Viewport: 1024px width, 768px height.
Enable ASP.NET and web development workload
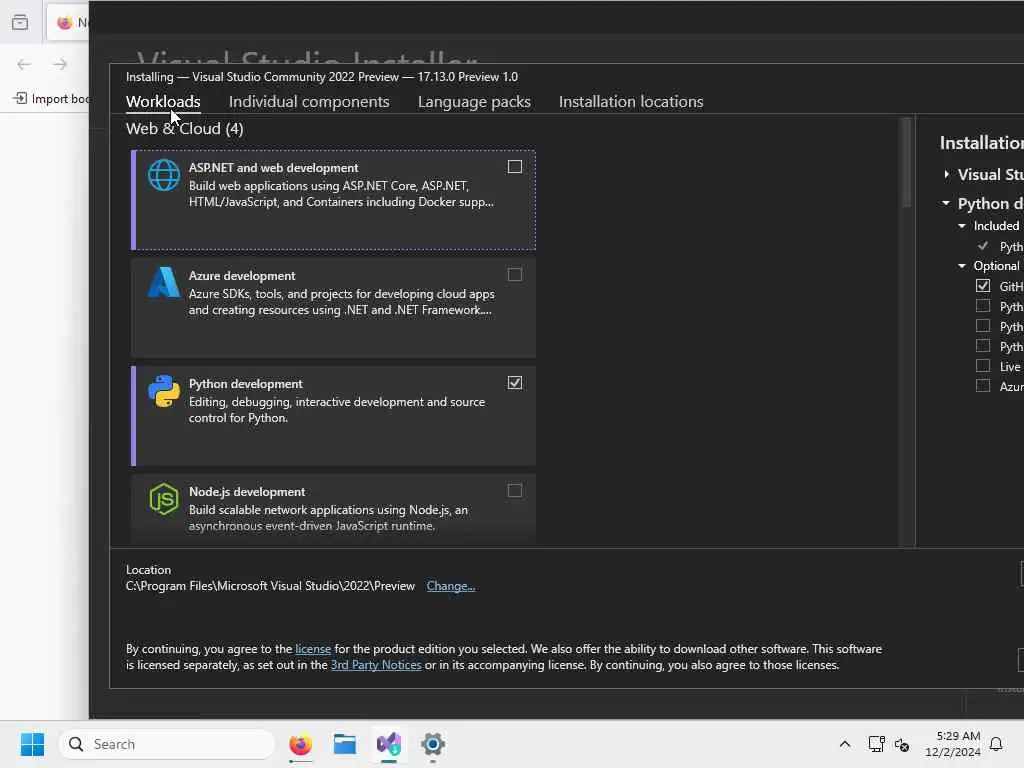tap(515, 167)
